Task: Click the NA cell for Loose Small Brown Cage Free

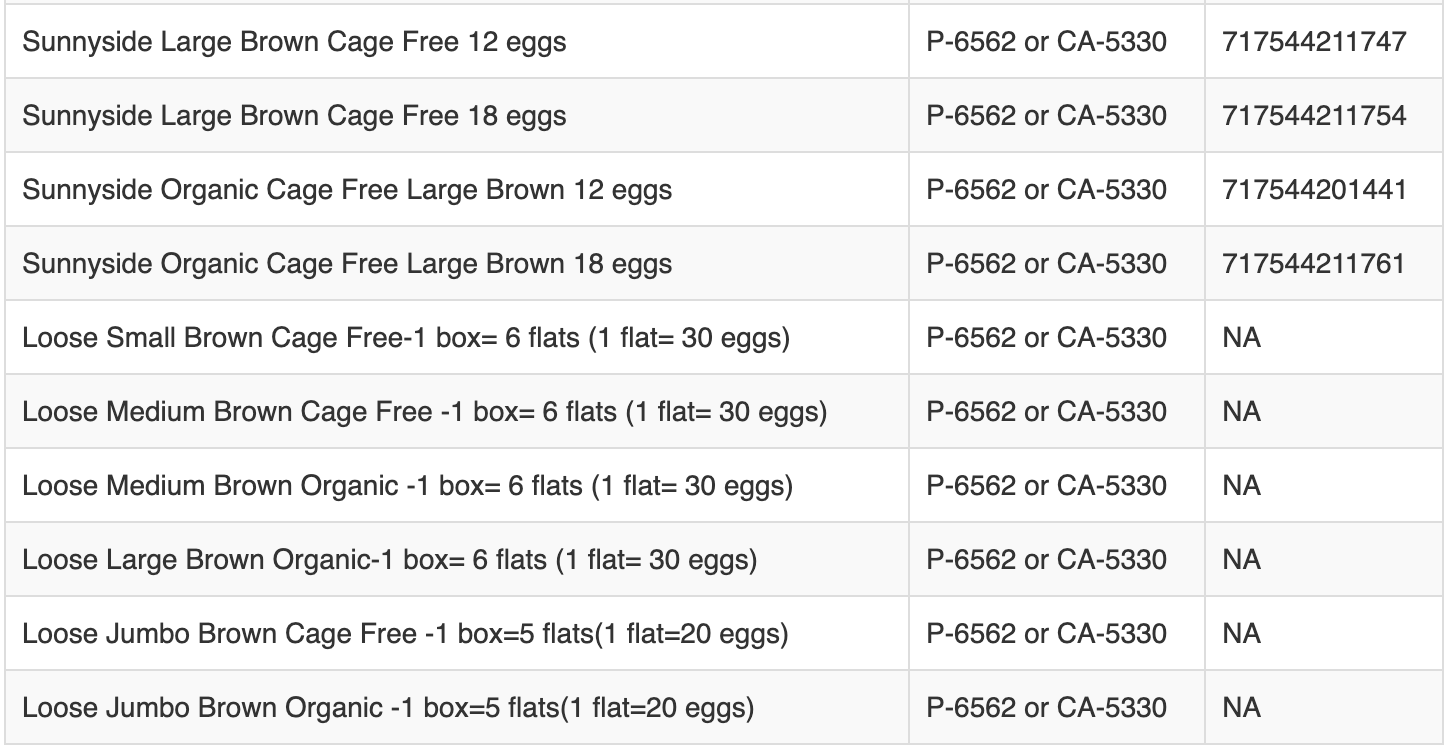Action: pyautogui.click(x=1241, y=338)
